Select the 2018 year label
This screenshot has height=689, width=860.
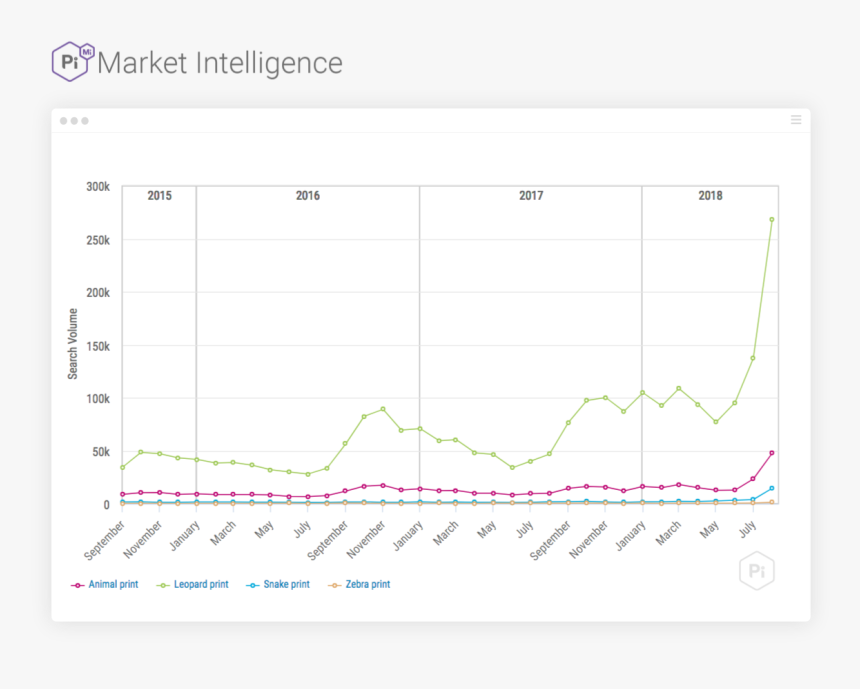(x=710, y=196)
